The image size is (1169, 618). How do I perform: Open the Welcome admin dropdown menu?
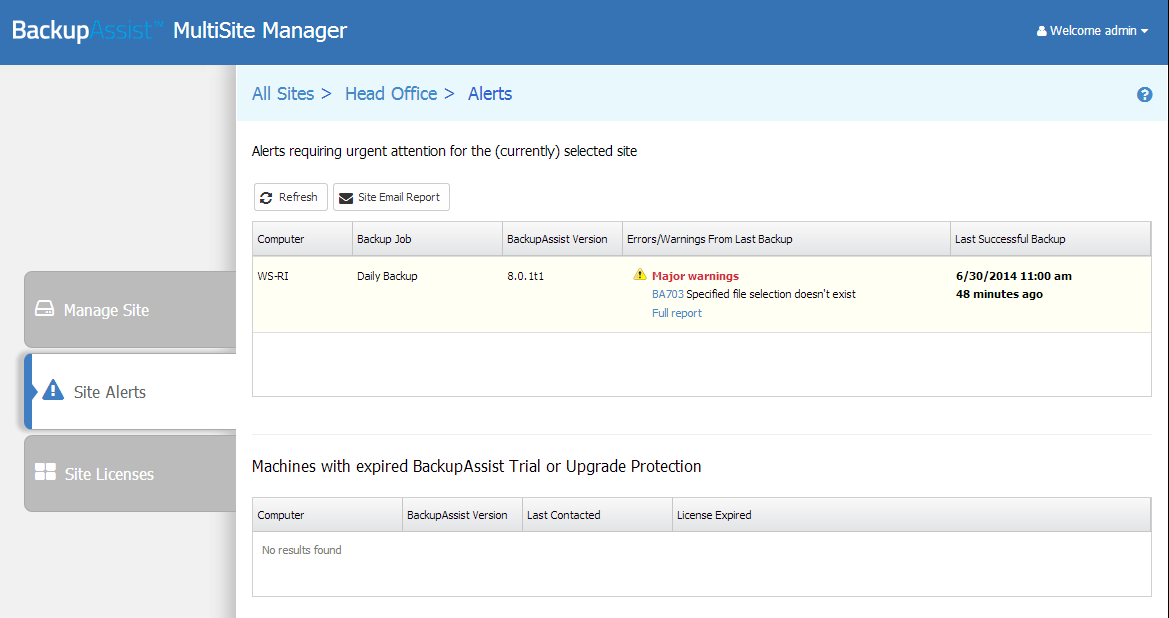click(1092, 31)
